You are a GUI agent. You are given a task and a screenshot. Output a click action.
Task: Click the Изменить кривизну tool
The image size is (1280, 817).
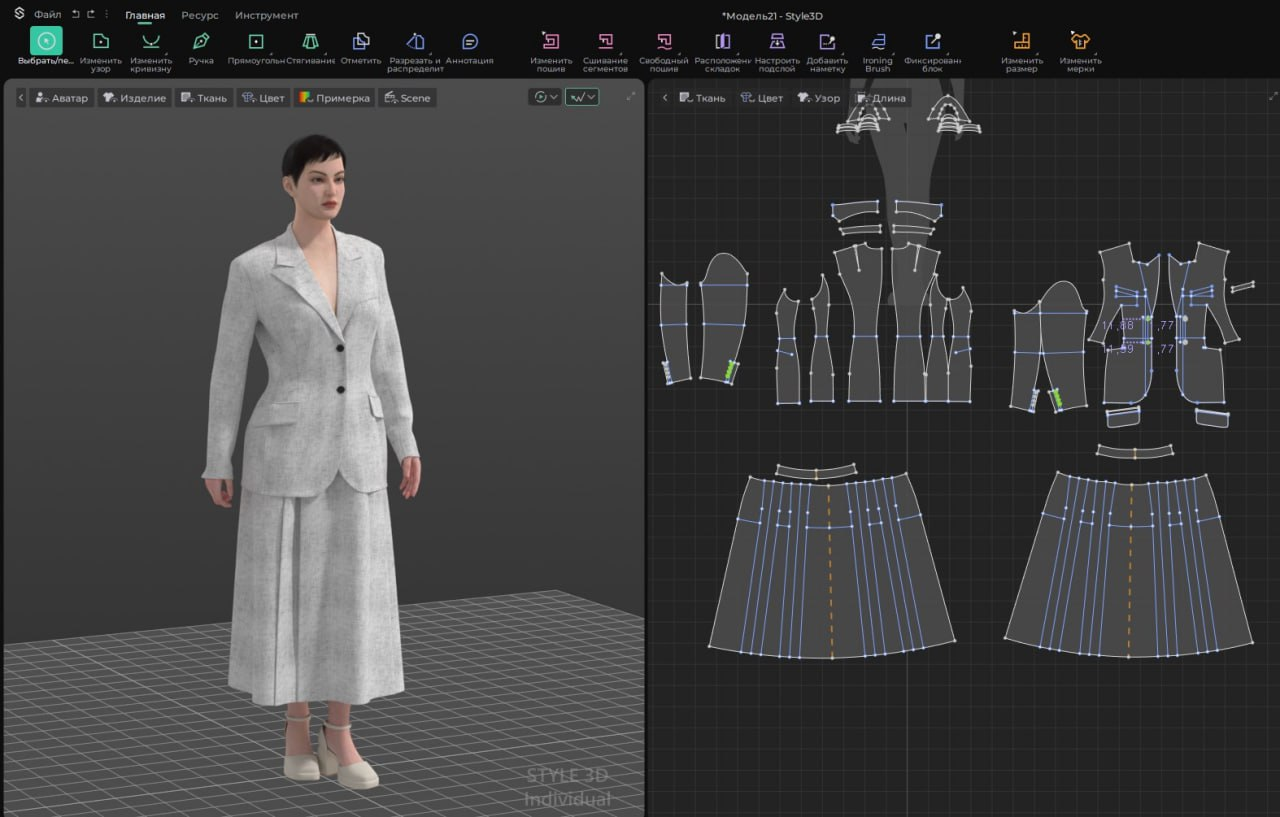pos(151,42)
